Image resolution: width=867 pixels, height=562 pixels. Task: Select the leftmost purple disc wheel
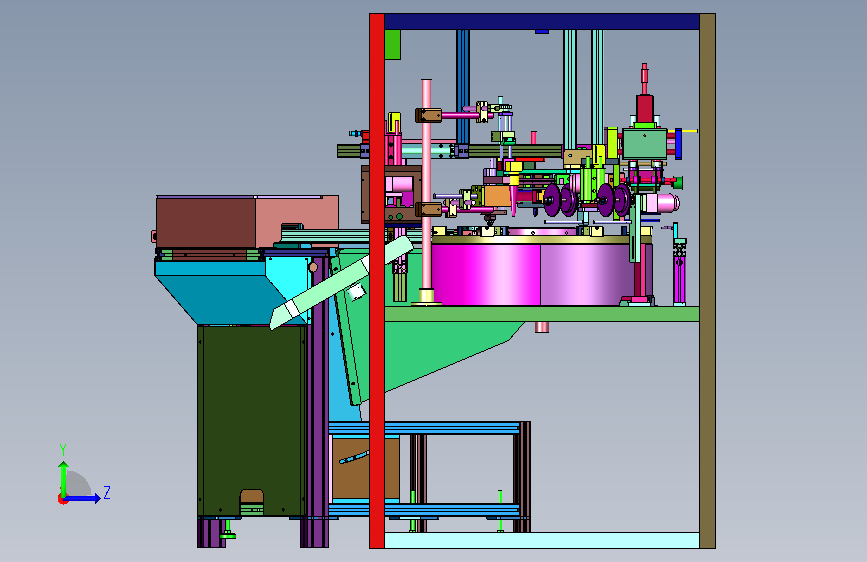coord(551,200)
